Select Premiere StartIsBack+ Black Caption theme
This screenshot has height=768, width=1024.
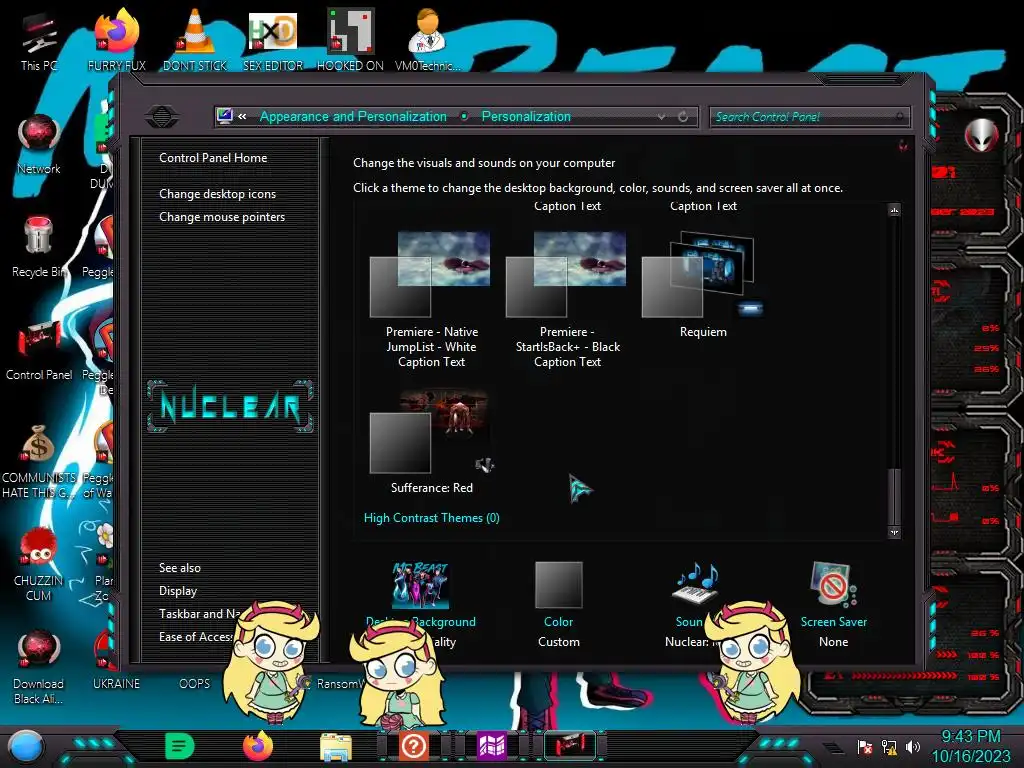(x=567, y=299)
